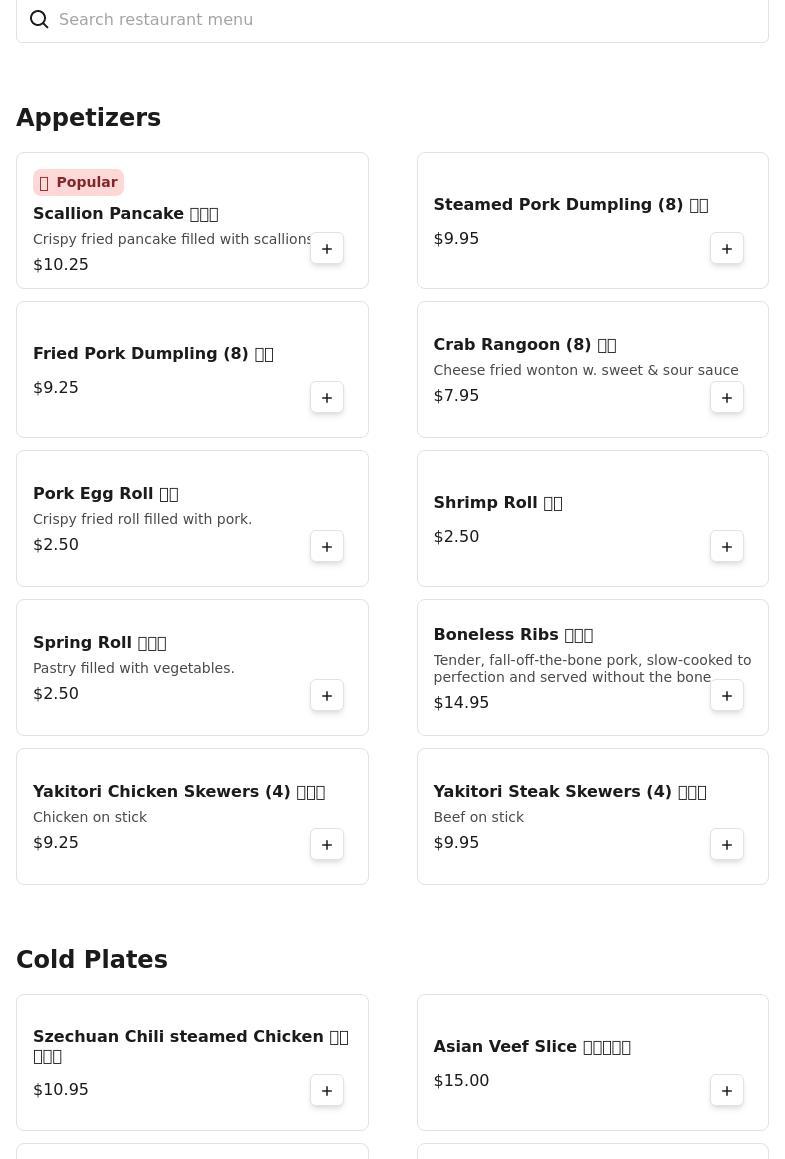Add Spring Roll to order

pos(327,696)
